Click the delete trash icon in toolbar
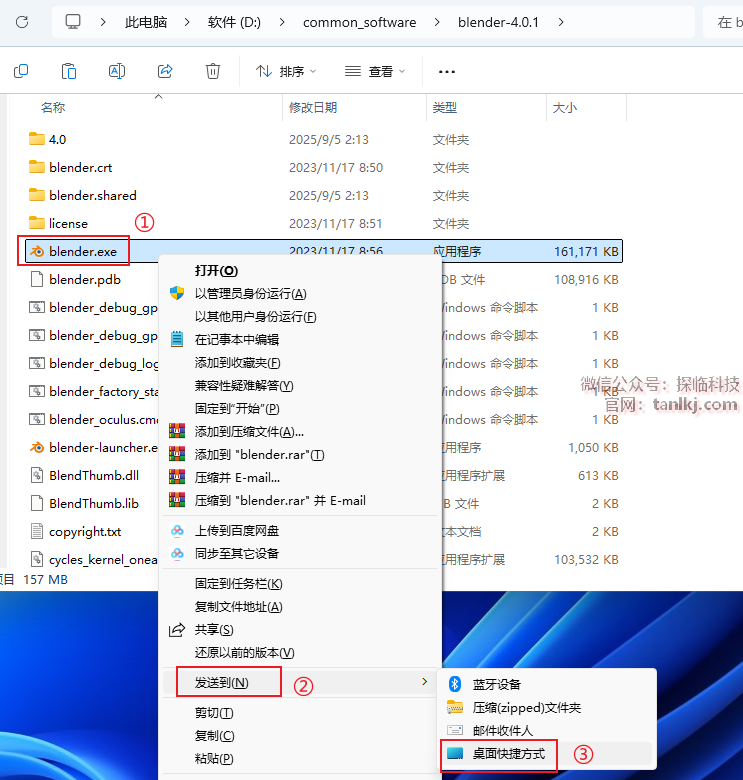 click(x=213, y=72)
